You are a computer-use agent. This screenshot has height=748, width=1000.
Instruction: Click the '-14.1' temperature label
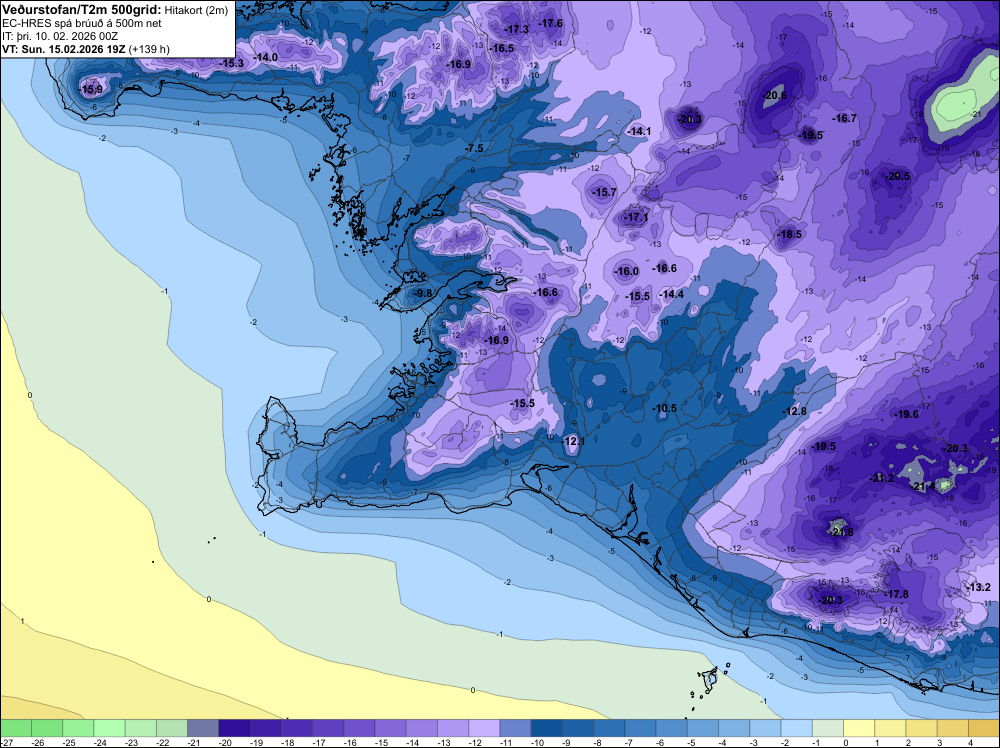[638, 131]
